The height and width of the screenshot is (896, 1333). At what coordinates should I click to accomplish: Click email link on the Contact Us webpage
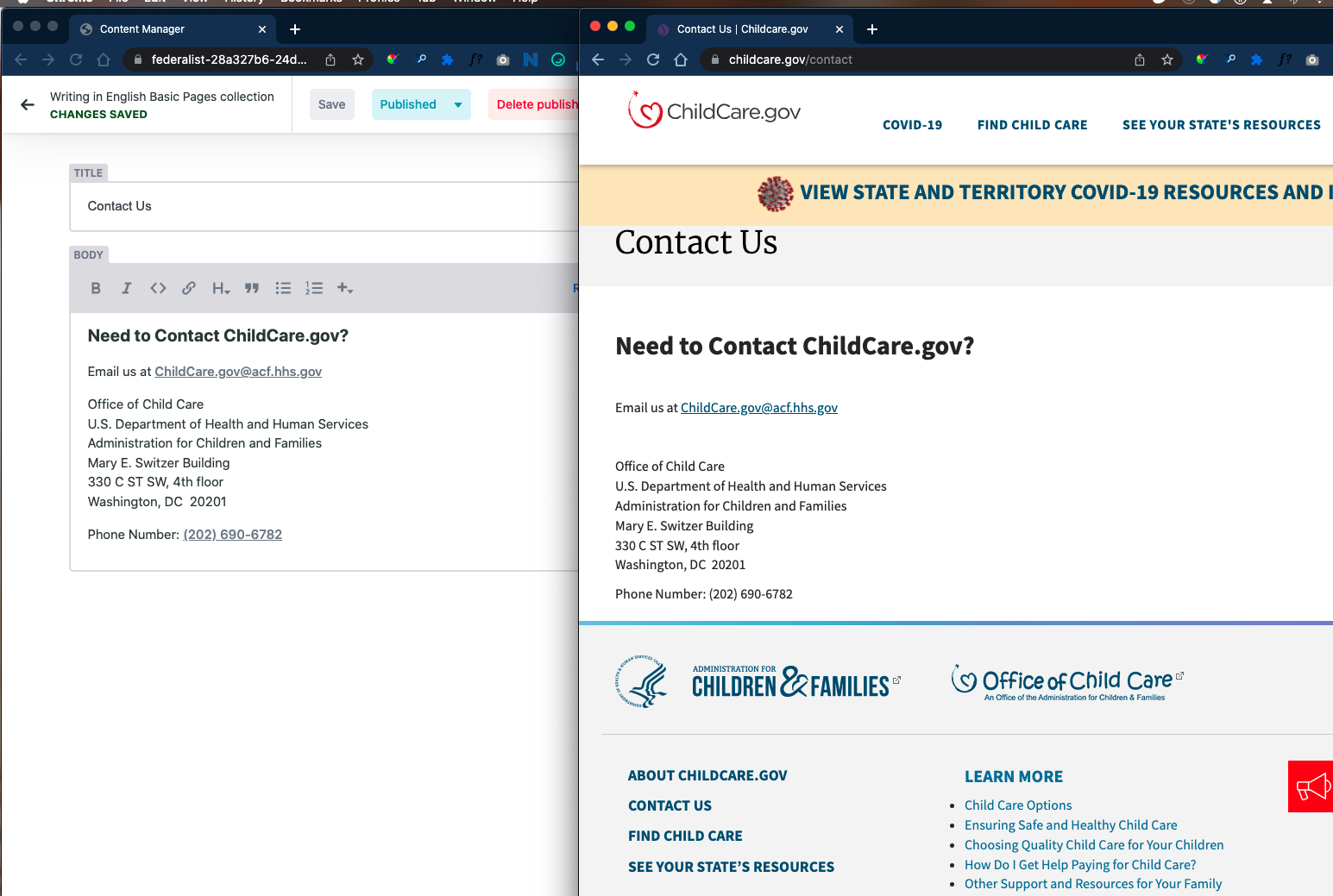point(759,408)
